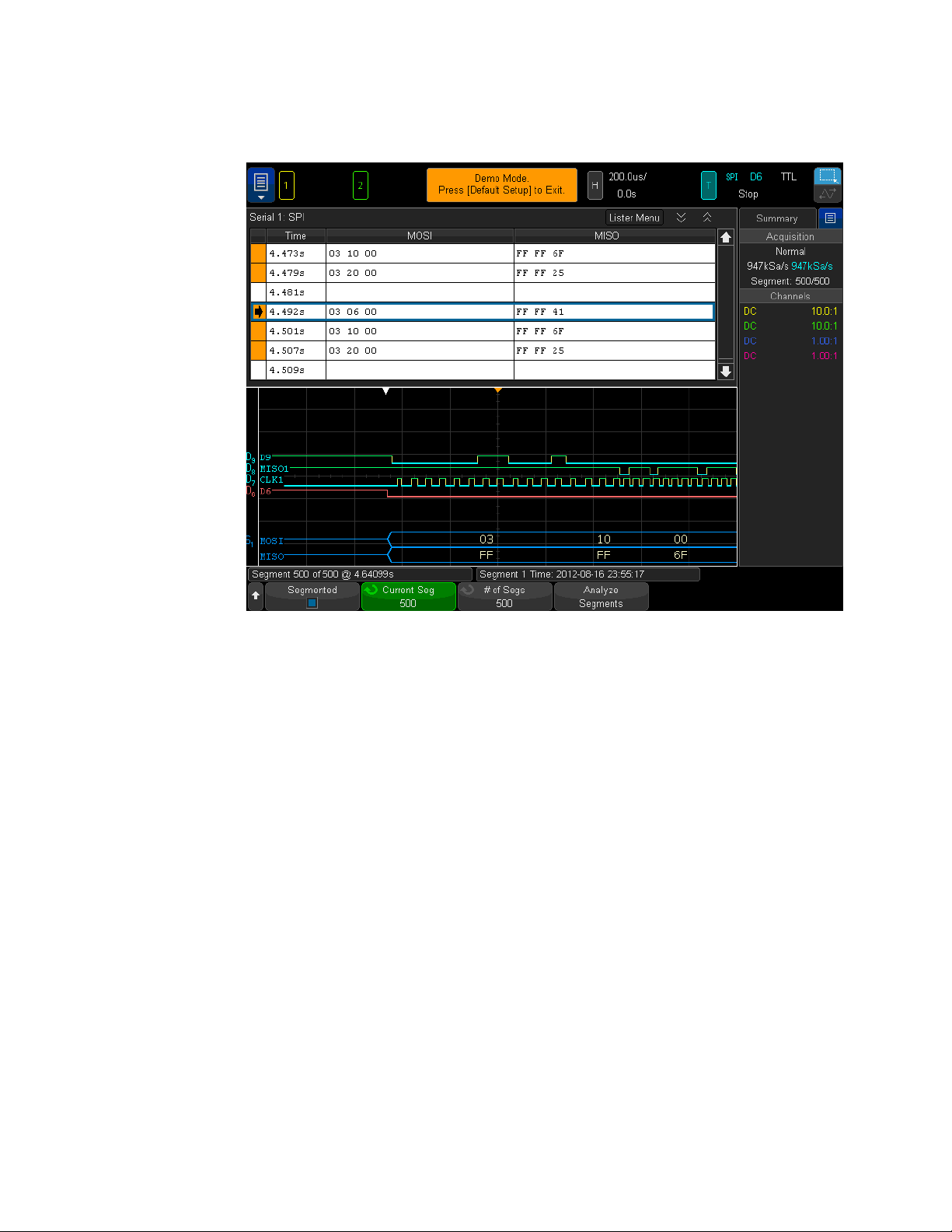
Task: Click the Channels section header
Action: [790, 296]
